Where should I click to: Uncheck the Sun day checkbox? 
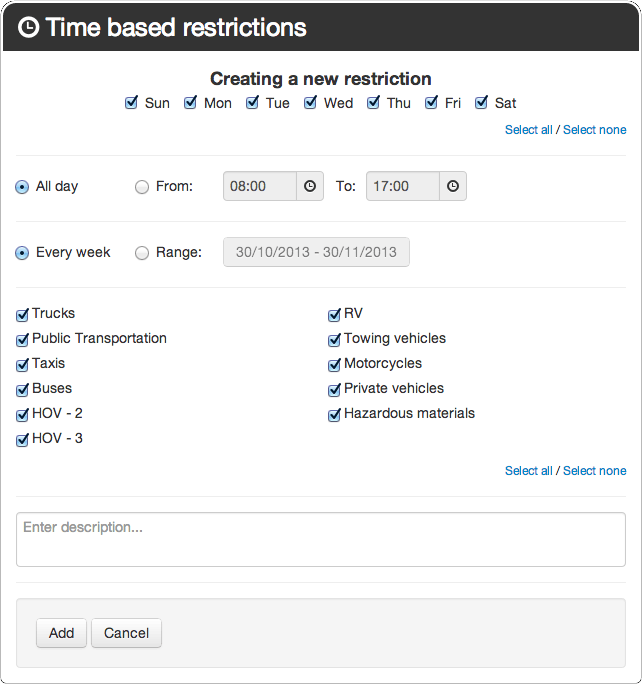pyautogui.click(x=131, y=103)
